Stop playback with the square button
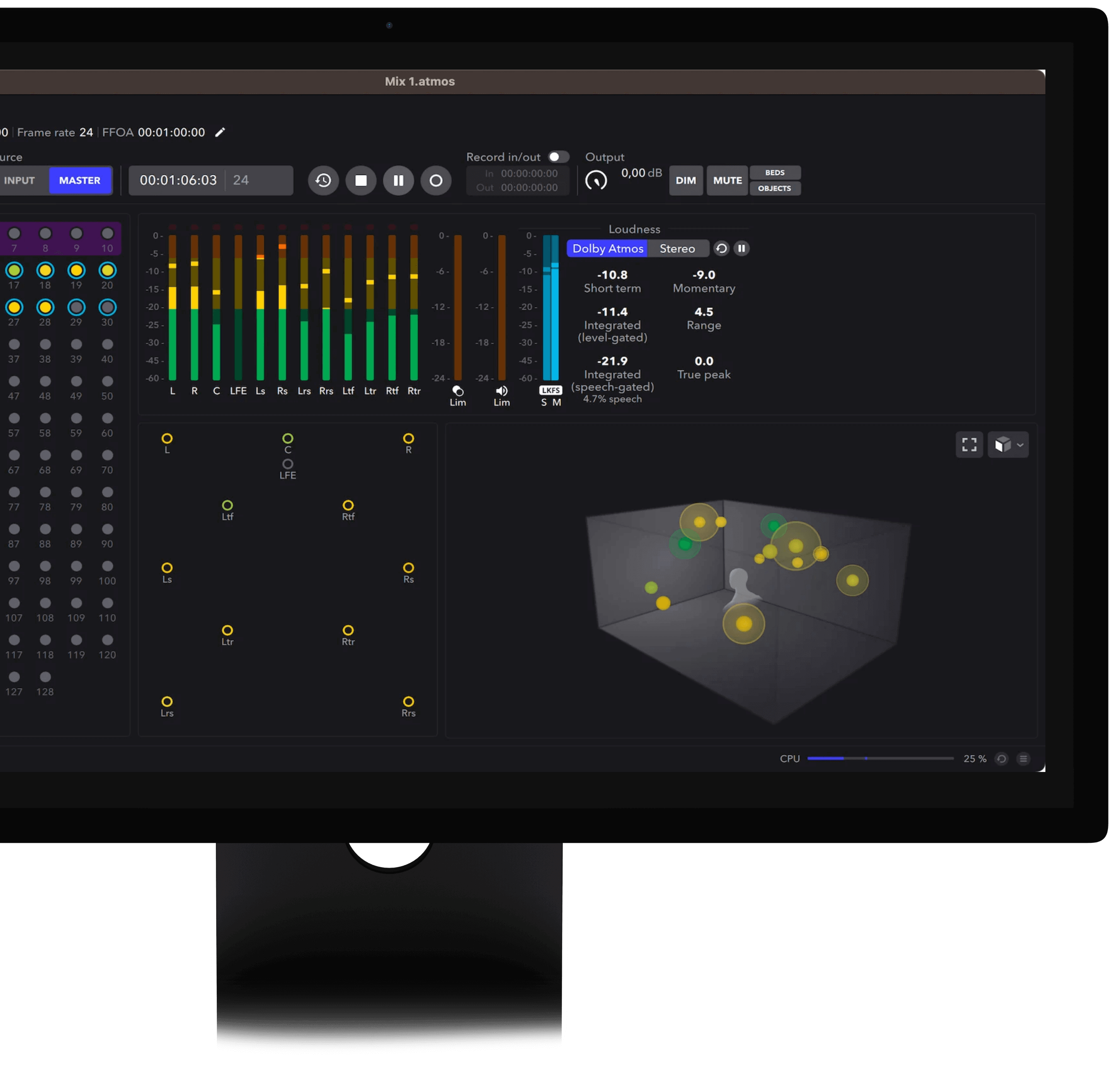Image resolution: width=1120 pixels, height=1079 pixels. 361,181
